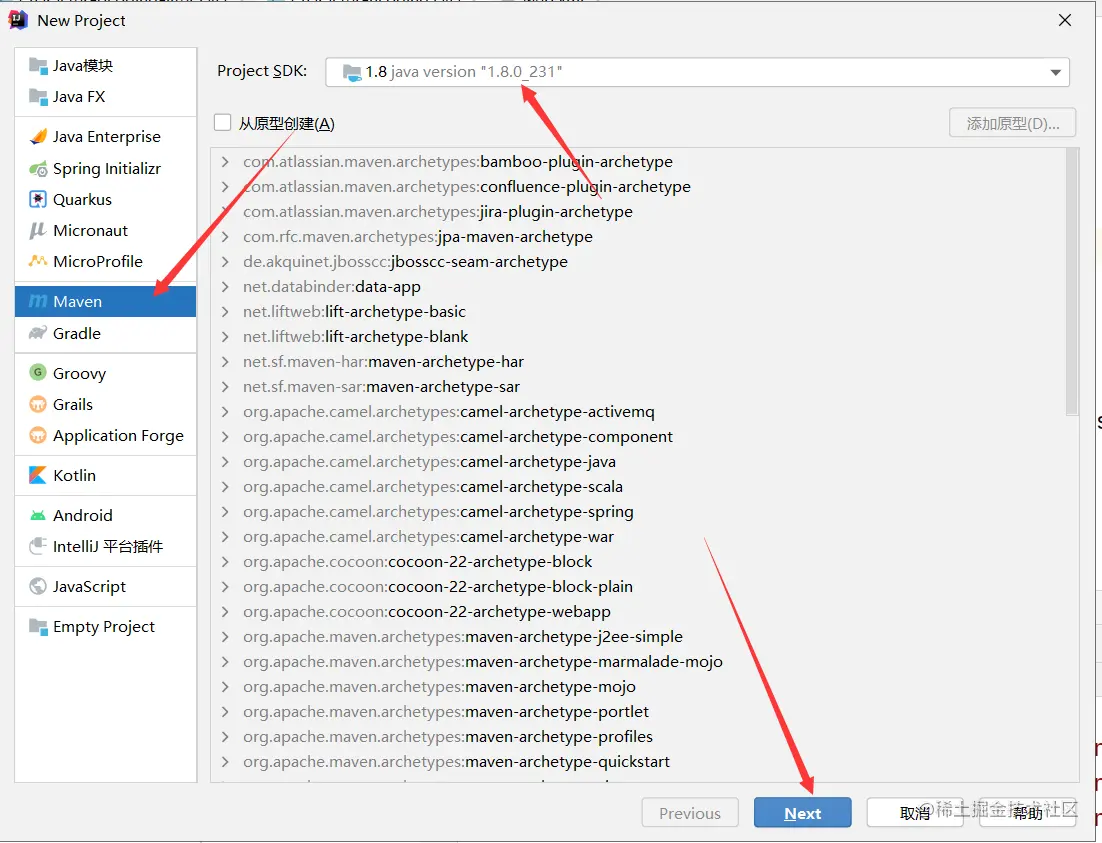The image size is (1102, 843).
Task: Expand camel-archetype-spring node
Action: tap(225, 512)
